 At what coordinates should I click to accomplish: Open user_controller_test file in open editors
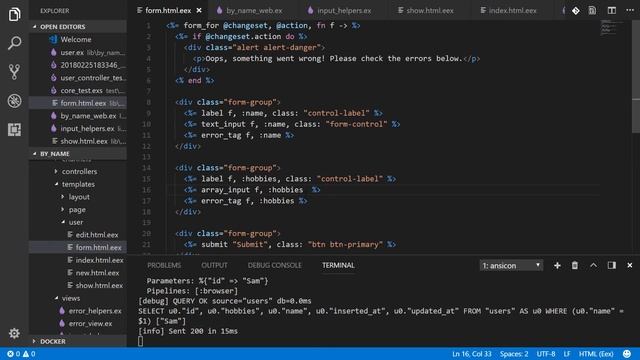(78, 78)
